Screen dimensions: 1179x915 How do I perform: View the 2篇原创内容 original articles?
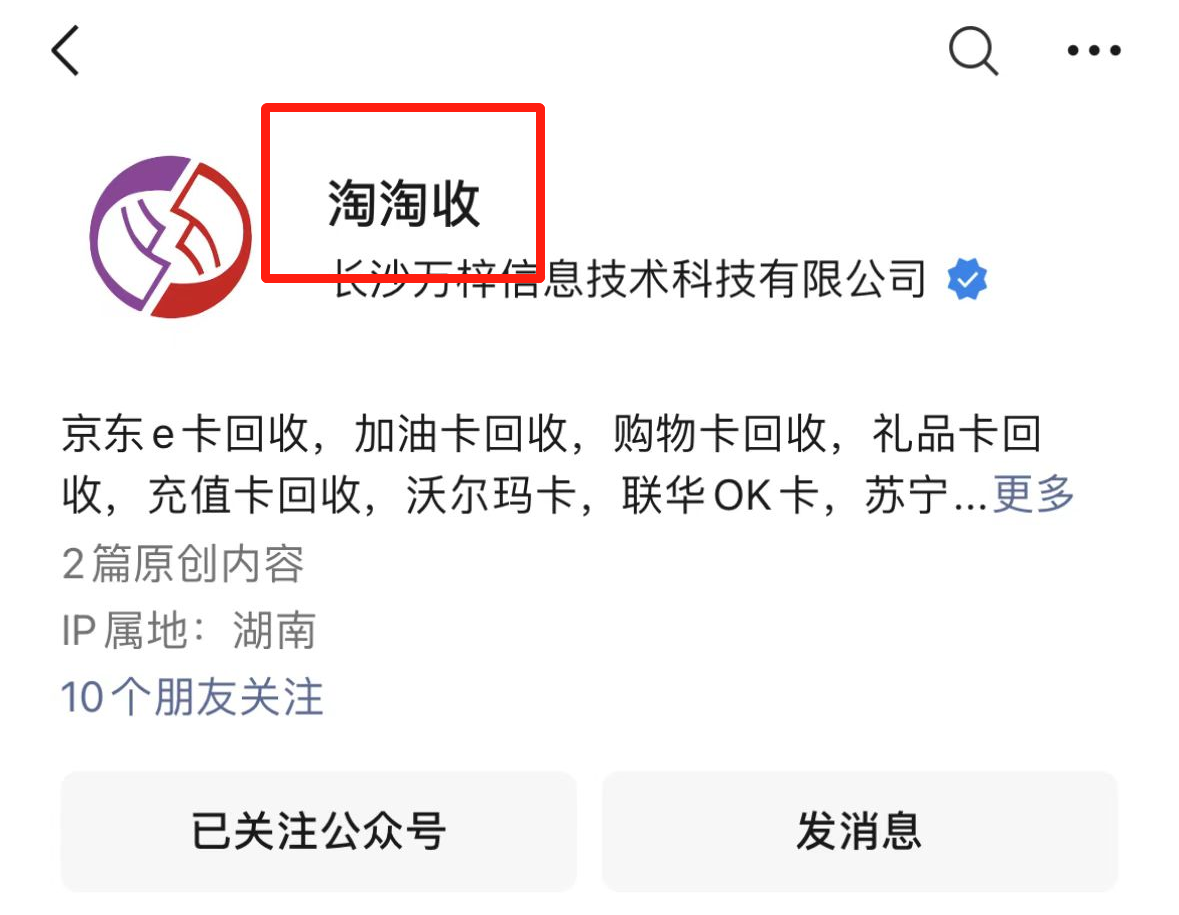tap(183, 564)
